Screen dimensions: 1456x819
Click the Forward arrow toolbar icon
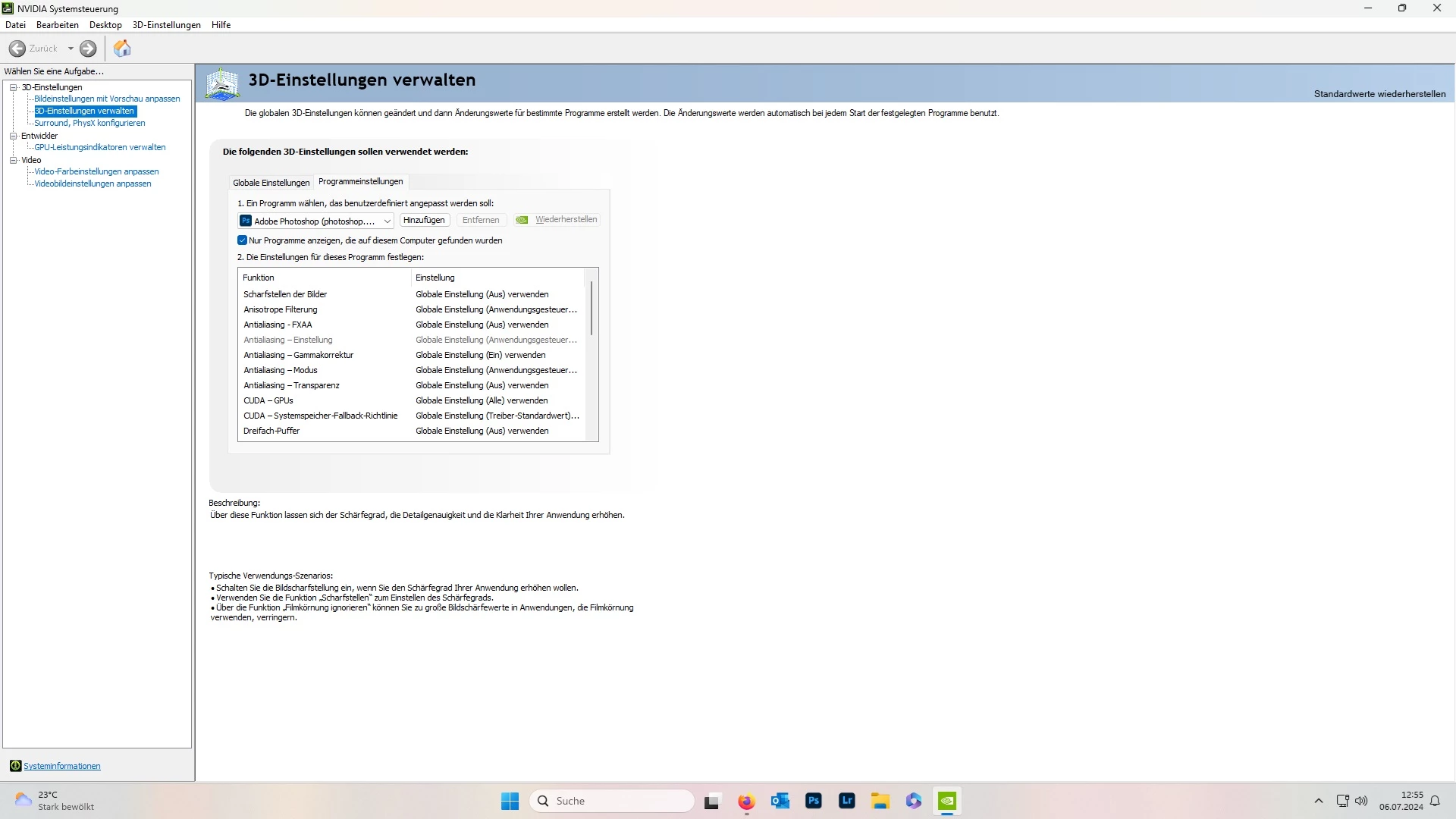[88, 49]
